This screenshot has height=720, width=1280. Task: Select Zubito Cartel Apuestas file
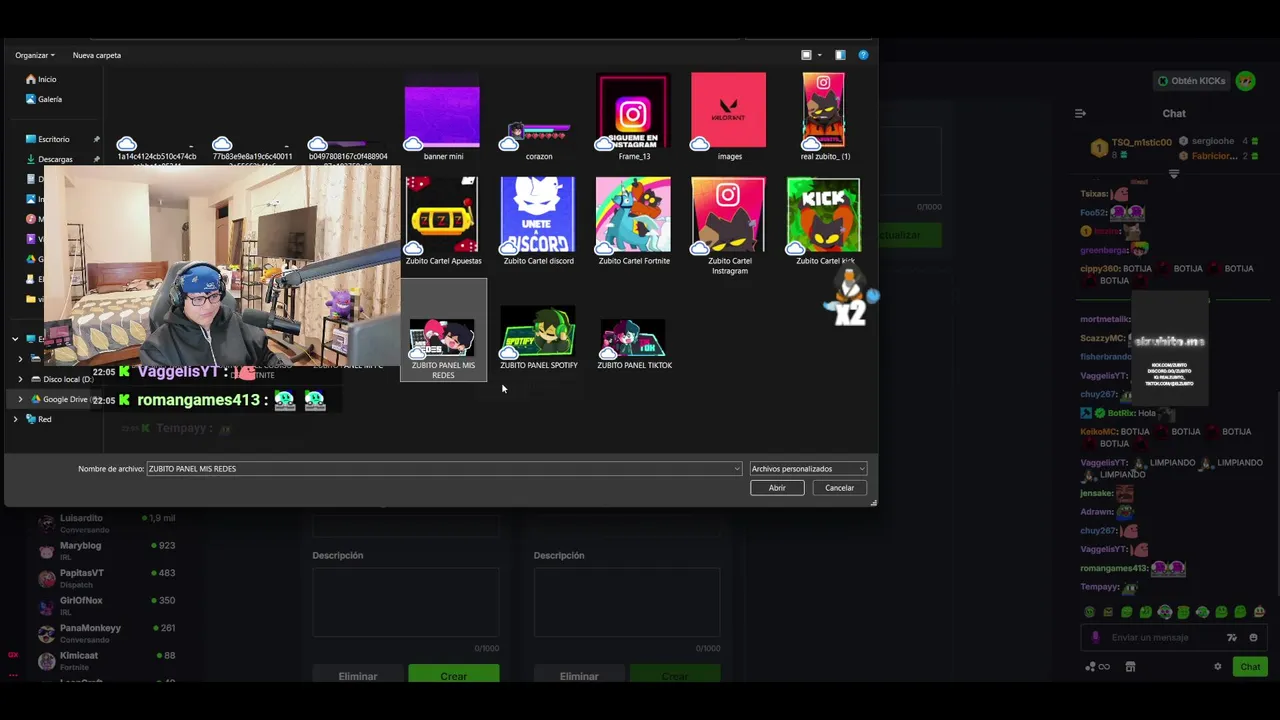point(443,221)
